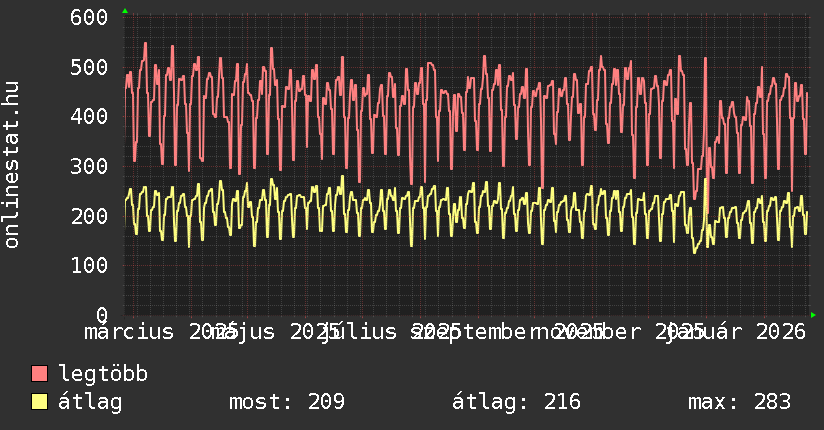Click the 400 y-axis label
This screenshot has width=824, height=430.
pyautogui.click(x=90, y=117)
